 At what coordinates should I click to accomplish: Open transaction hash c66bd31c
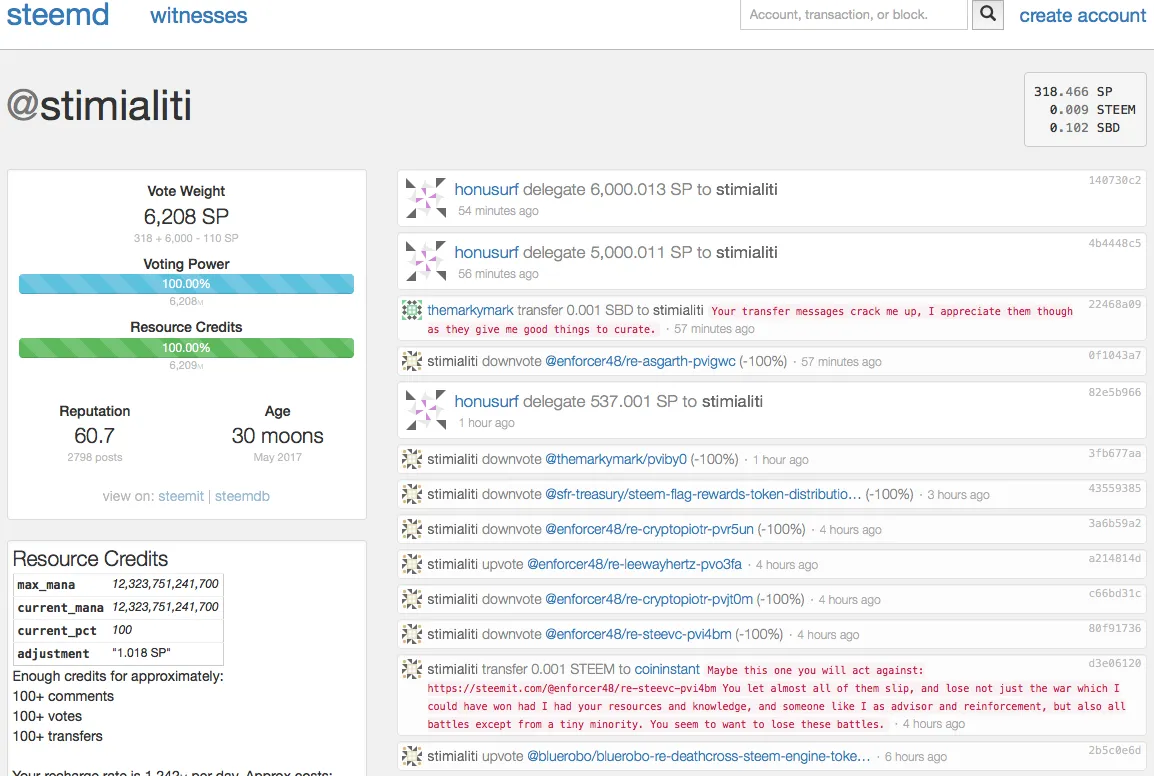coord(1114,593)
